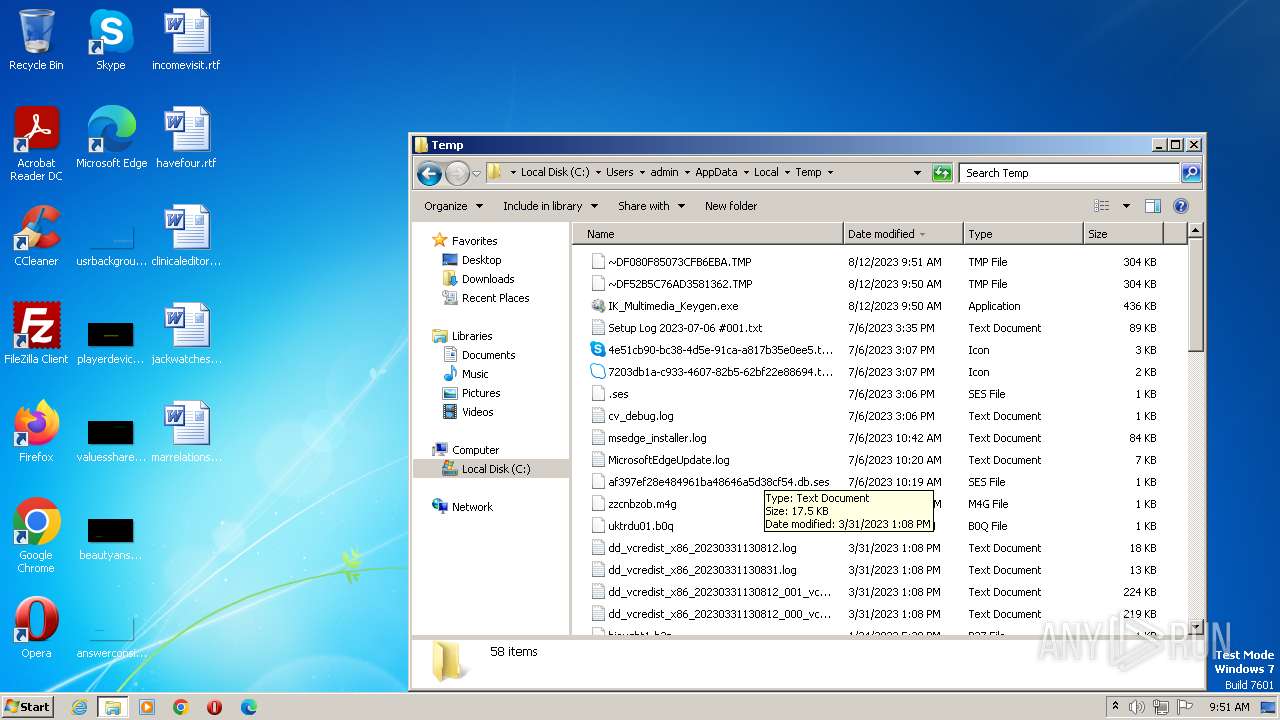Open the Recycle Bin desktop icon

pos(36,40)
